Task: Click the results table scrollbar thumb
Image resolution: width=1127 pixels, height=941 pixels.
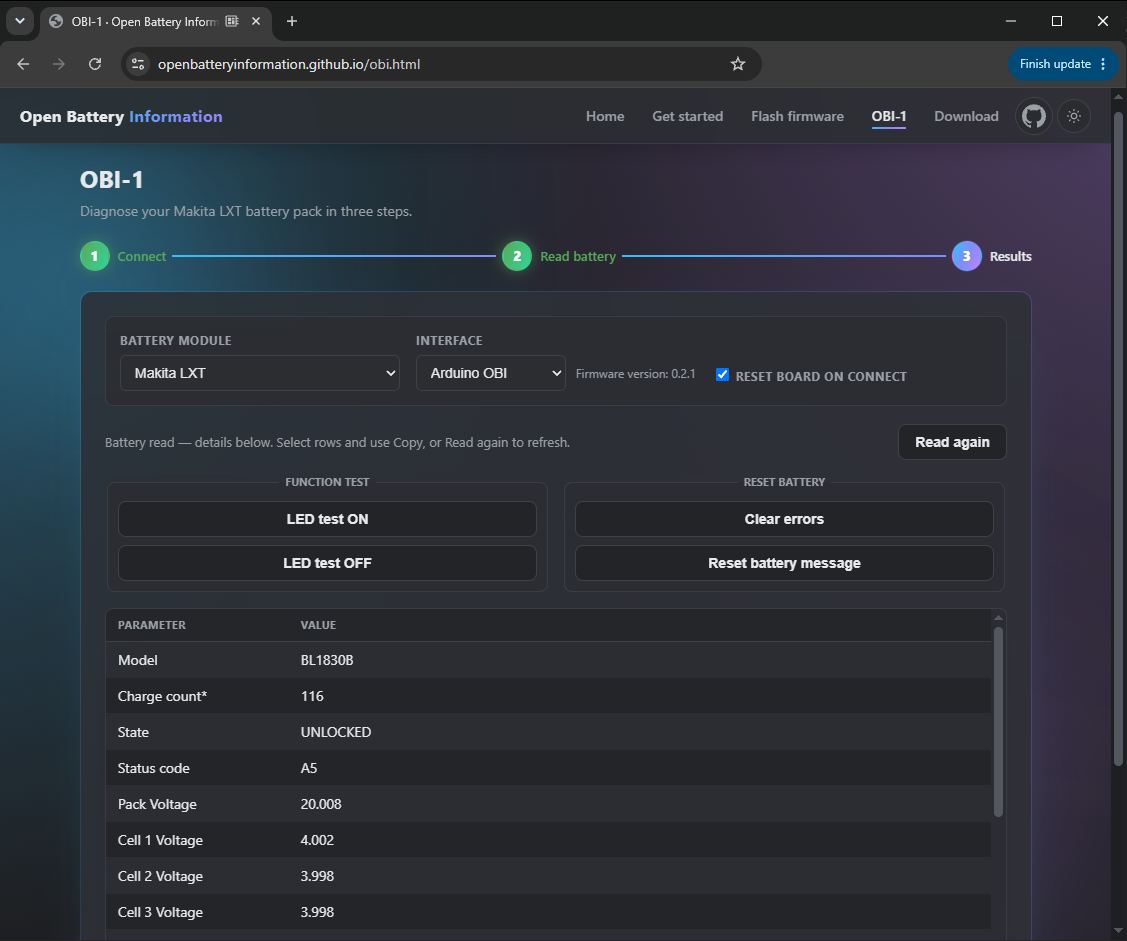Action: click(998, 721)
